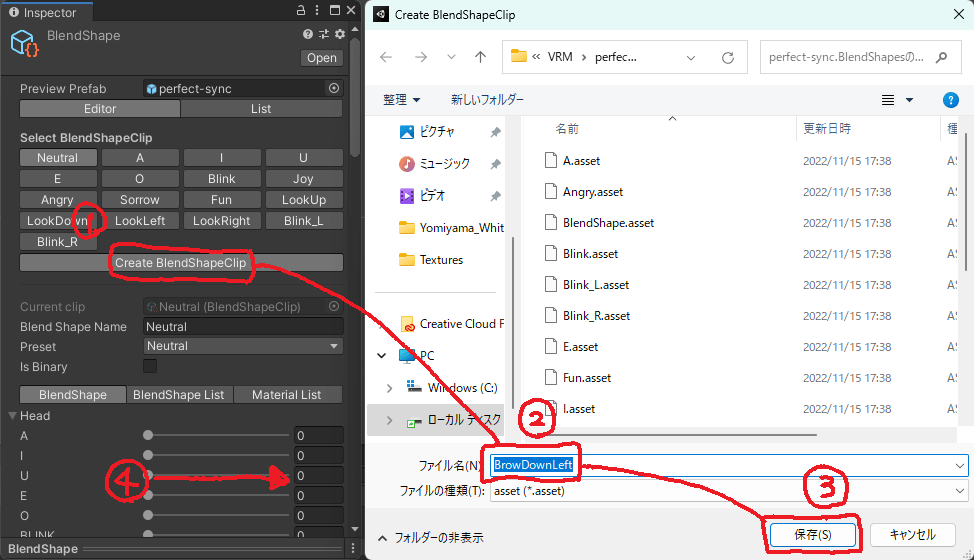The width and height of the screenshot is (974, 560).
Task: Click the file name field containing BrowDownLeft
Action: click(728, 465)
